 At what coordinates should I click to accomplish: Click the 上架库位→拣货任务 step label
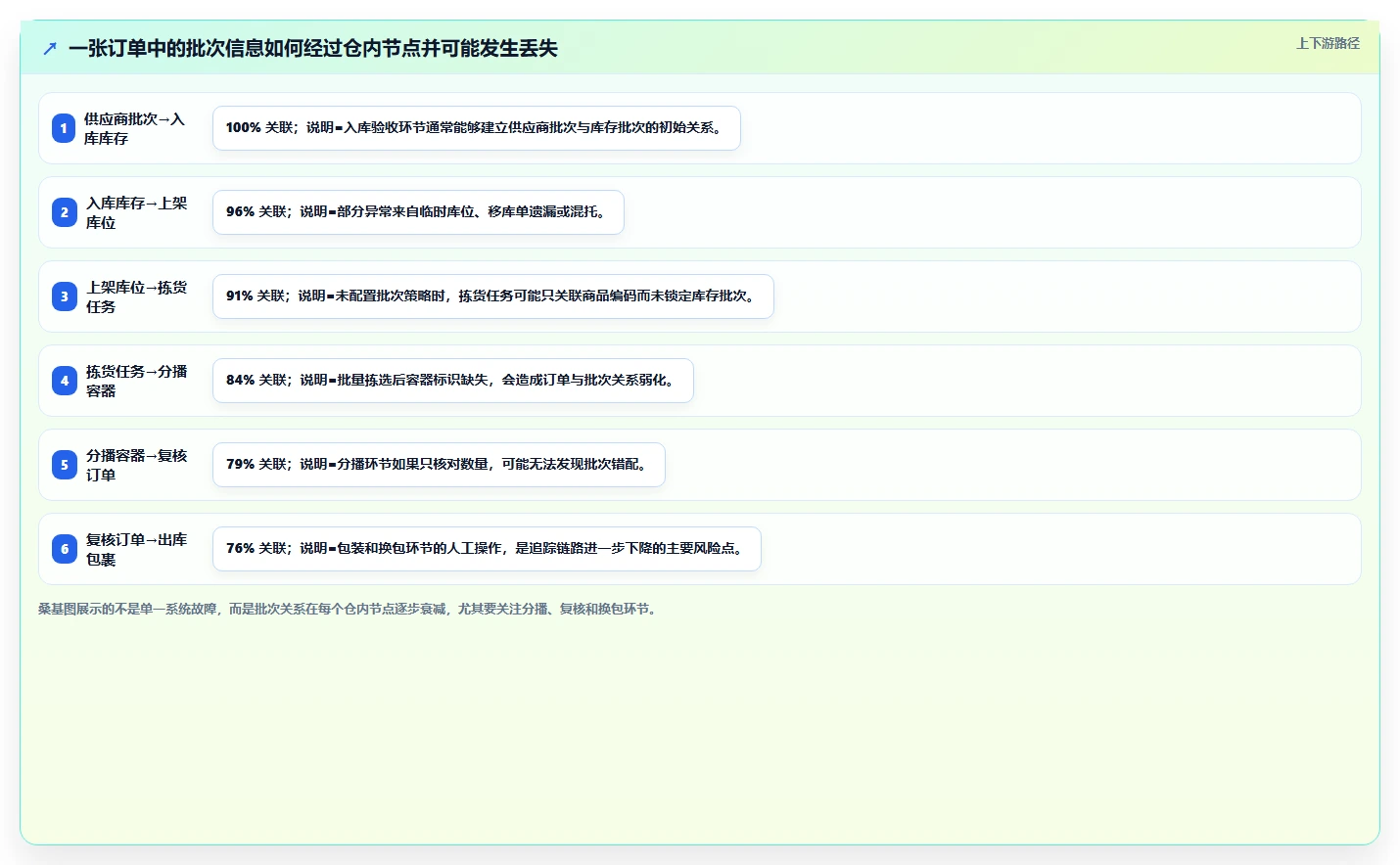[136, 296]
